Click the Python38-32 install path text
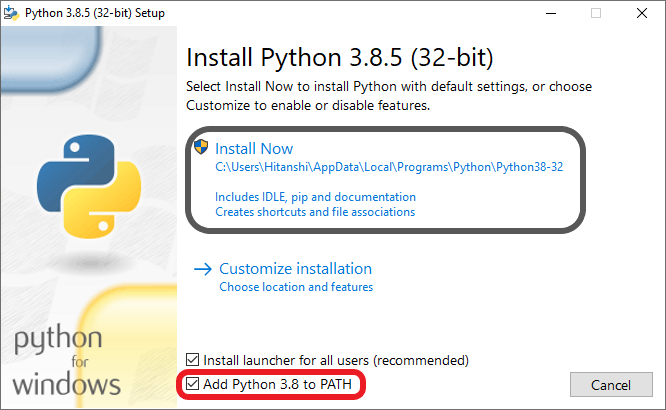Viewport: 666px width, 410px height. tap(389, 168)
